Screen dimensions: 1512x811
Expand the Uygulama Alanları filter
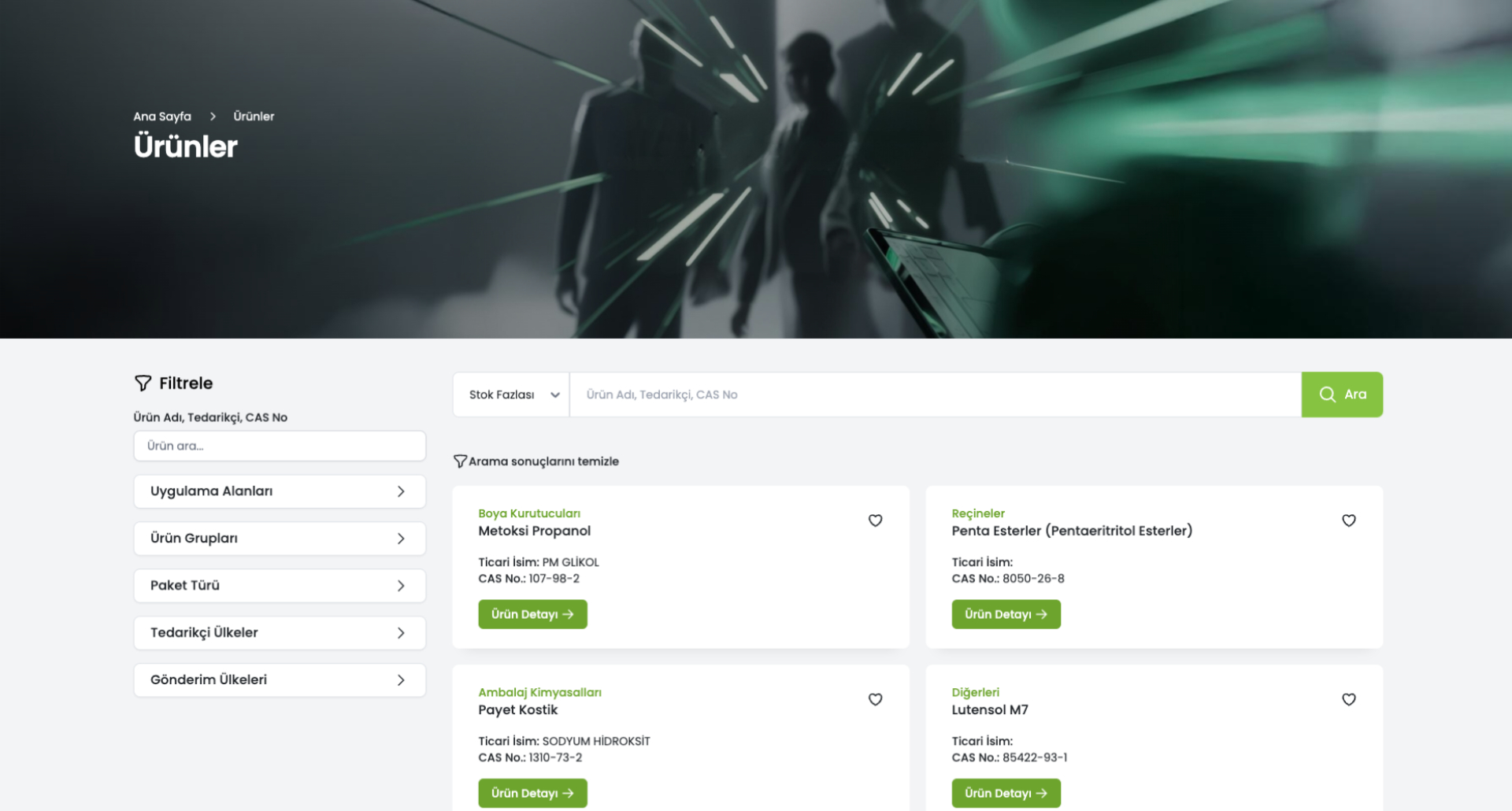[280, 491]
